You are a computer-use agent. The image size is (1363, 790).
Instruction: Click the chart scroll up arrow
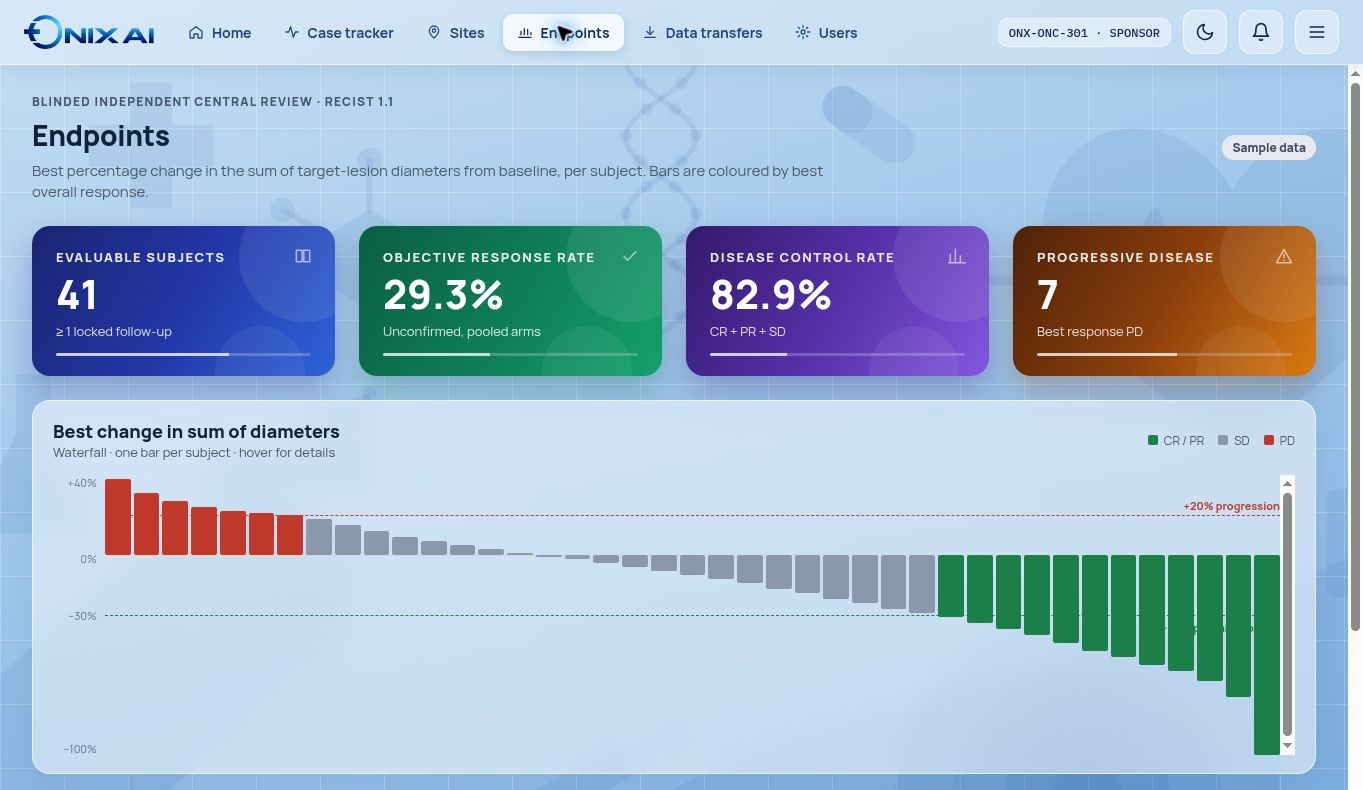tap(1287, 484)
